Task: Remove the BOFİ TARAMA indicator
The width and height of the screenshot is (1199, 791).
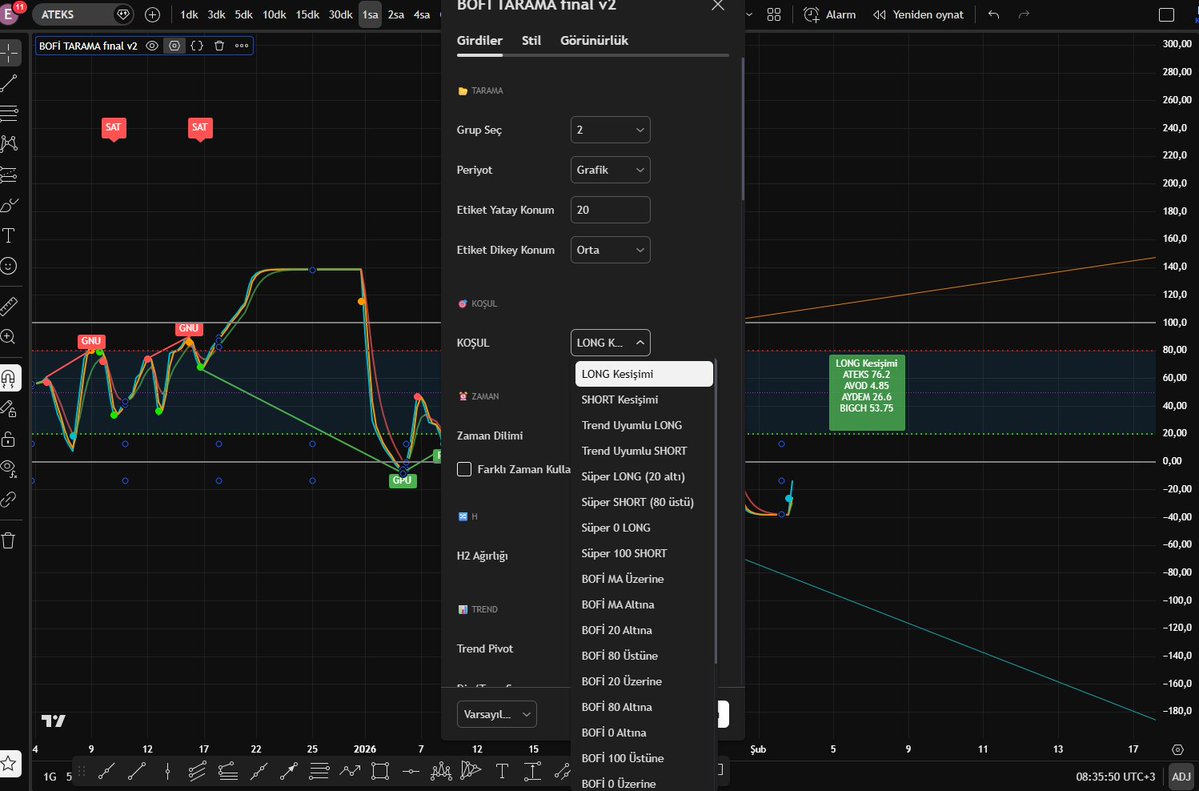Action: point(219,46)
